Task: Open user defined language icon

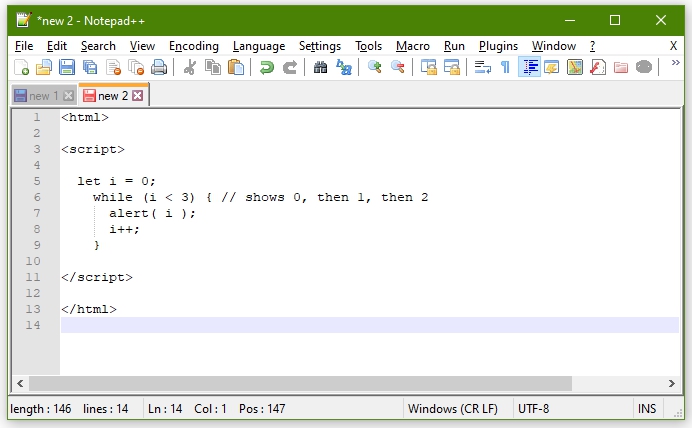Action: 552,68
